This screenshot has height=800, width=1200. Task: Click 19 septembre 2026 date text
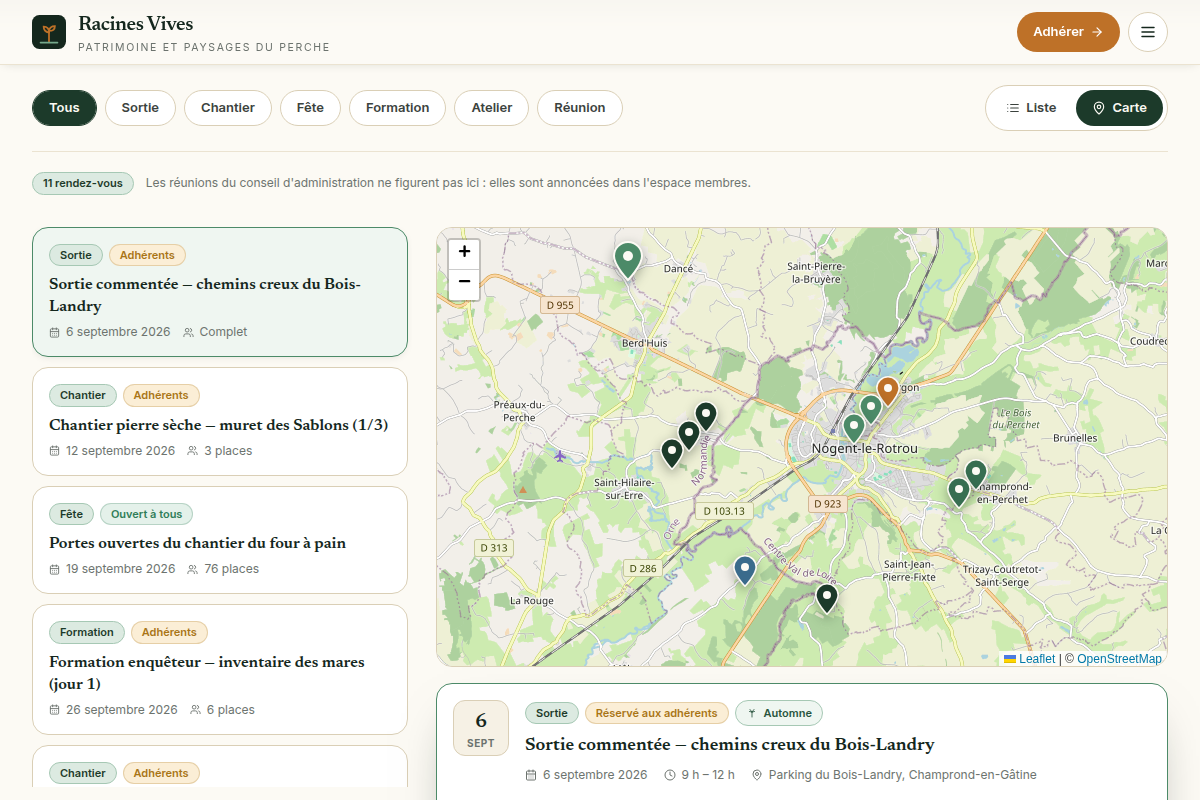tap(120, 569)
